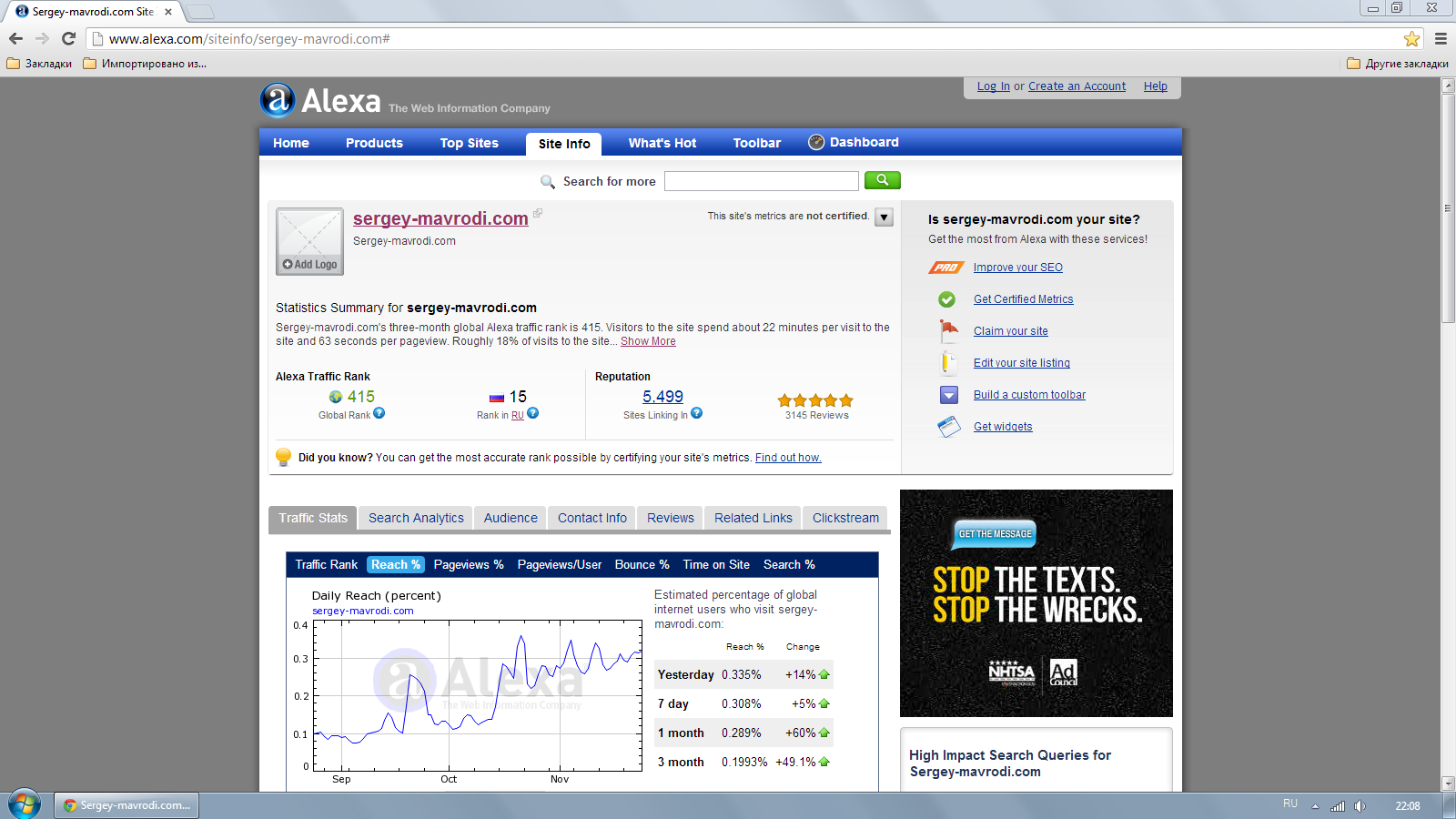Open the Другие закладки bookmarks folder
Viewport: 1456px width, 819px height.
coord(1398,64)
